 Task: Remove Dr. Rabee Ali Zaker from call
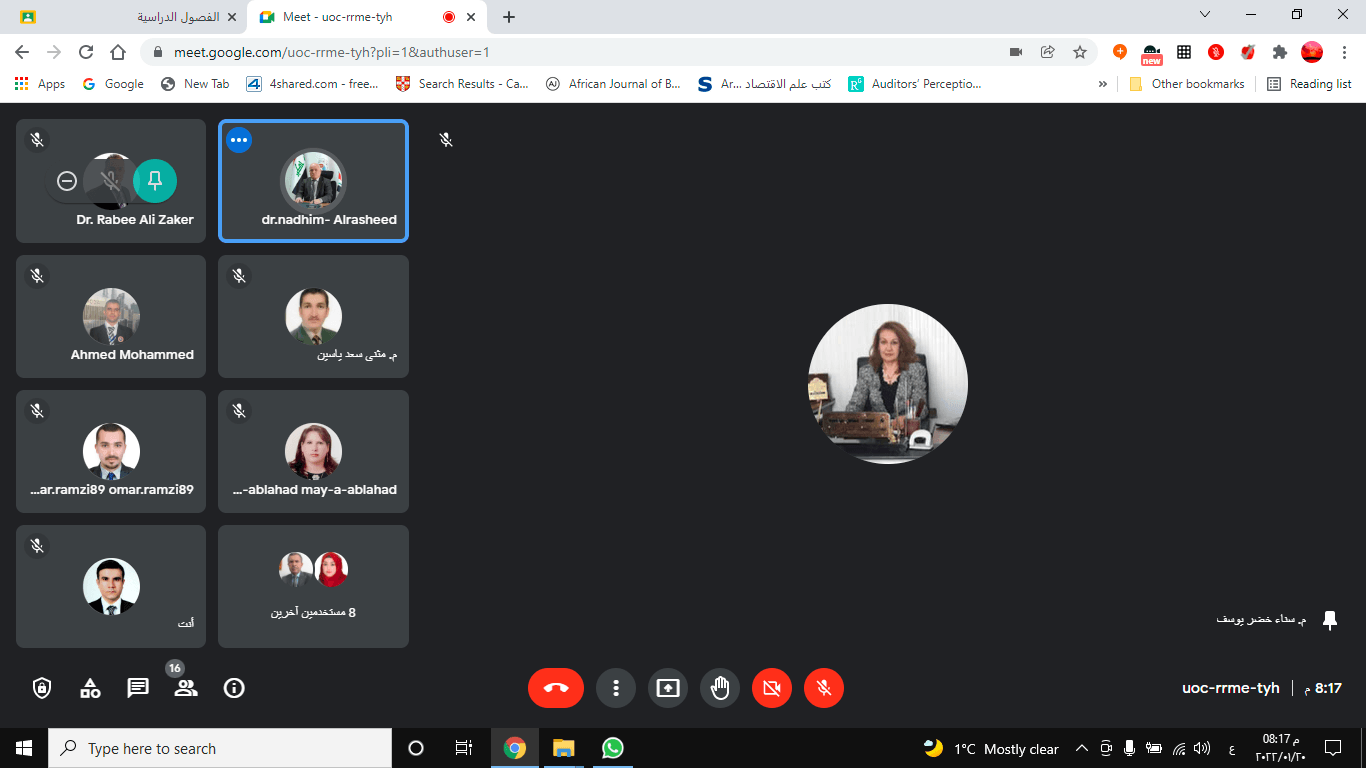pos(67,181)
